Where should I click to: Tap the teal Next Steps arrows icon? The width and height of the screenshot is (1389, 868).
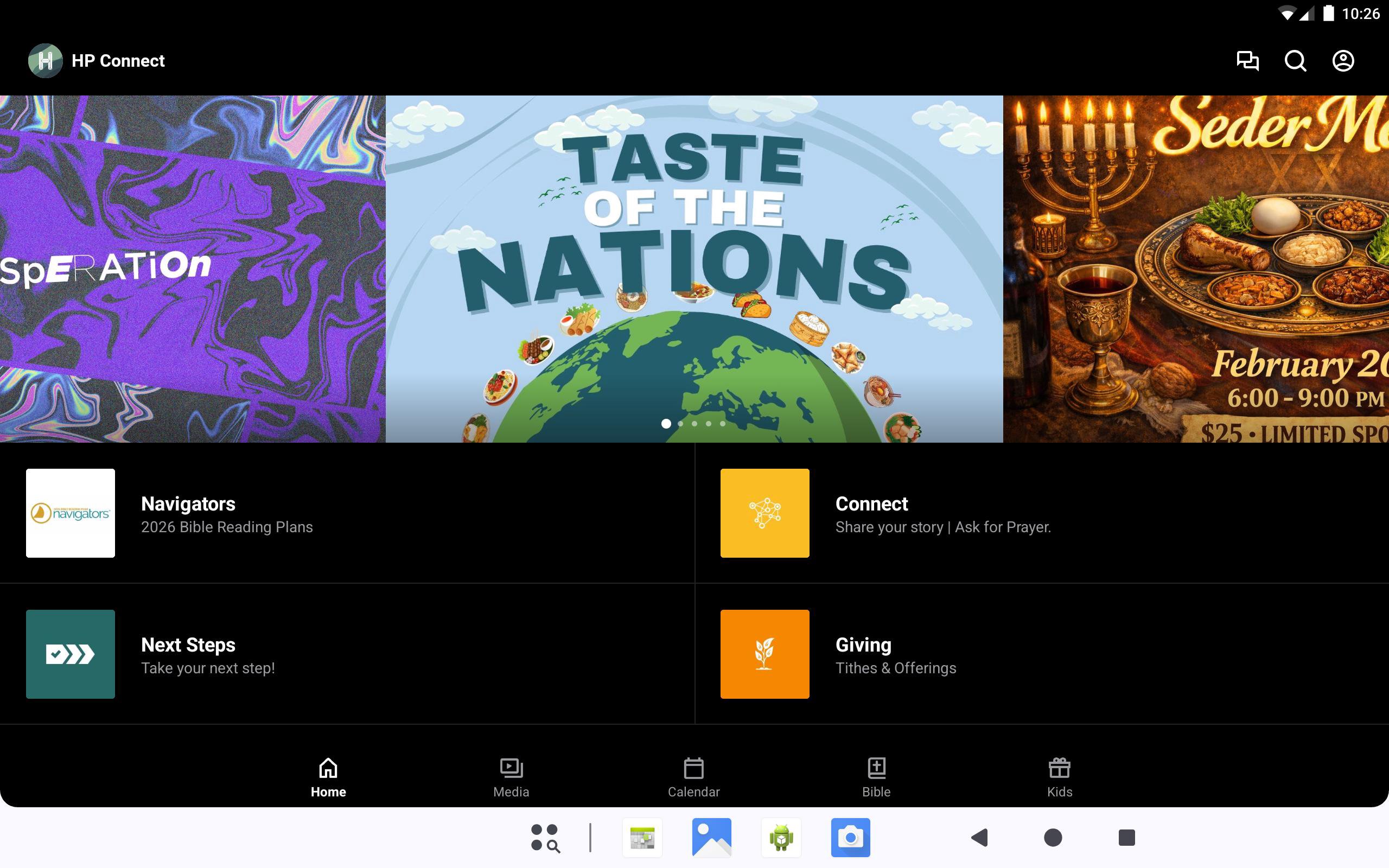[x=70, y=654]
